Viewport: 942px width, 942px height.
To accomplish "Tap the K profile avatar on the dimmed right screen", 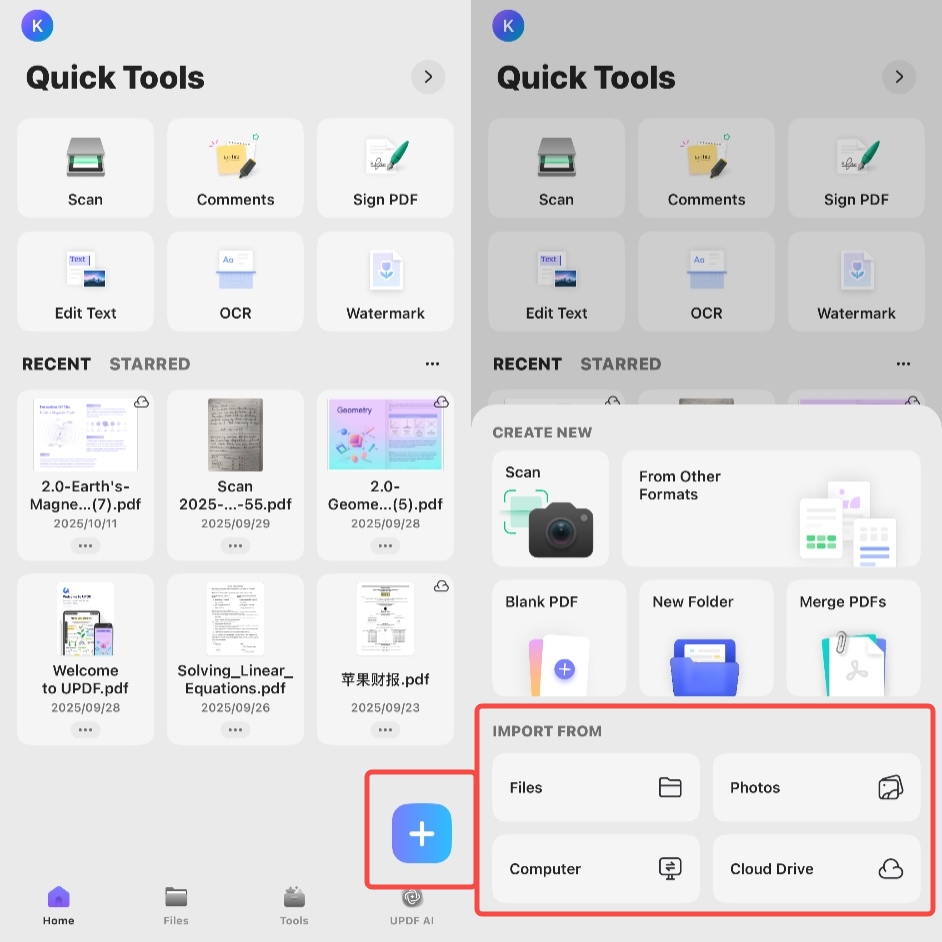I will tap(508, 26).
